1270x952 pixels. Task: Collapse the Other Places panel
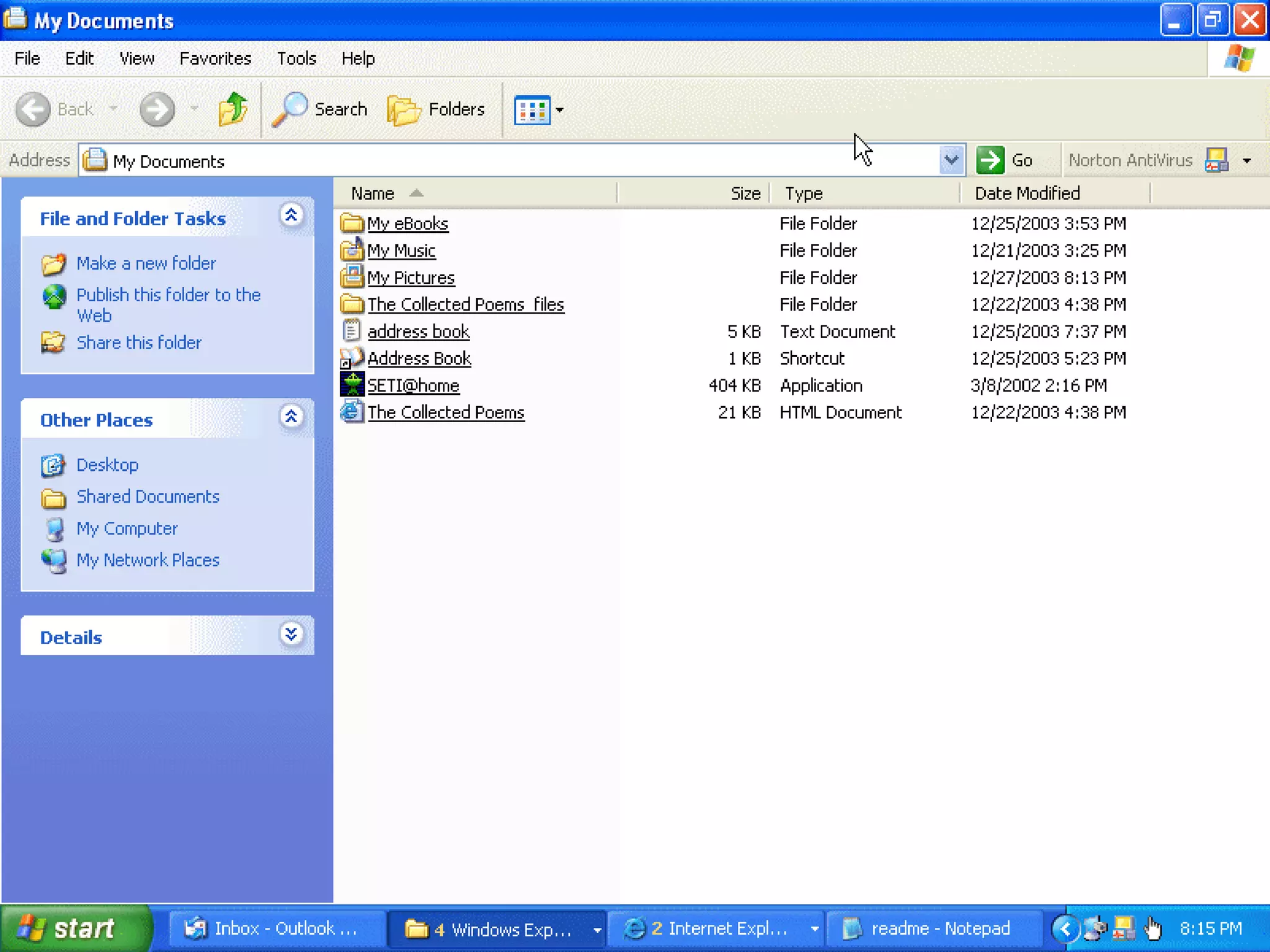pyautogui.click(x=291, y=416)
